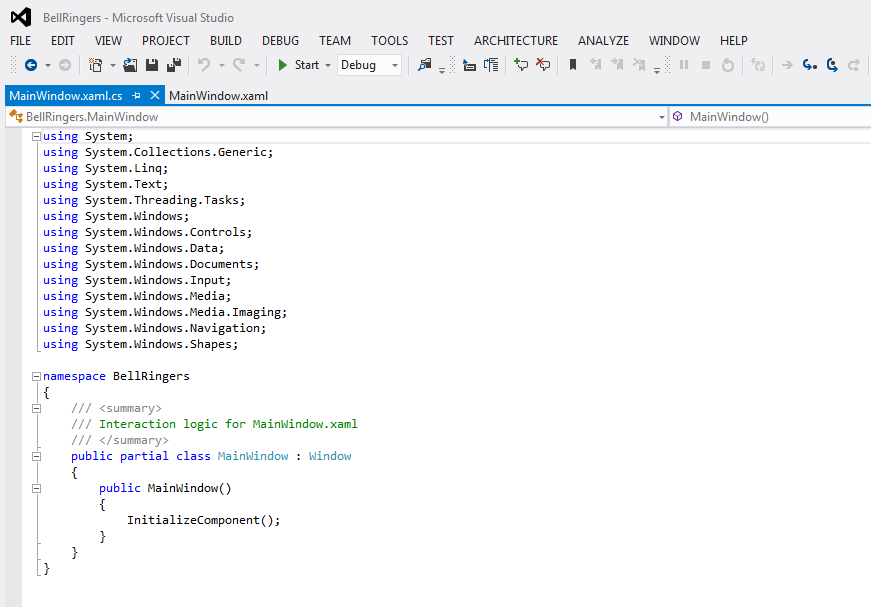Viewport: 871px width, 607px height.
Task: Start debugging with the green Start button
Action: click(x=298, y=65)
